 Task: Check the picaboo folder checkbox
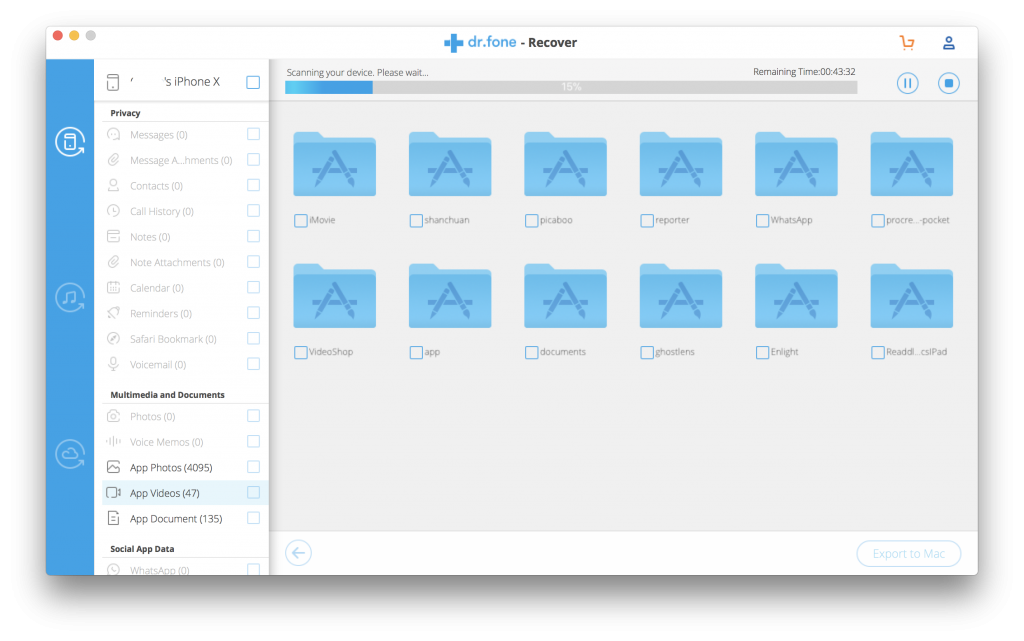532,221
